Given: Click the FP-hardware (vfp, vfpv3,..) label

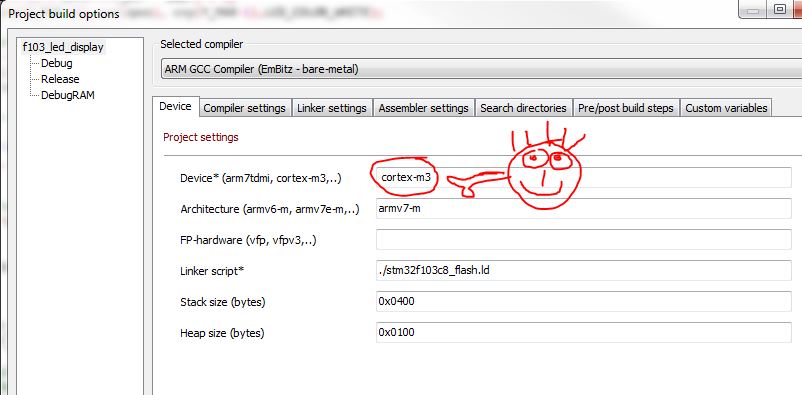Looking at the screenshot, I should pyautogui.click(x=248, y=240).
